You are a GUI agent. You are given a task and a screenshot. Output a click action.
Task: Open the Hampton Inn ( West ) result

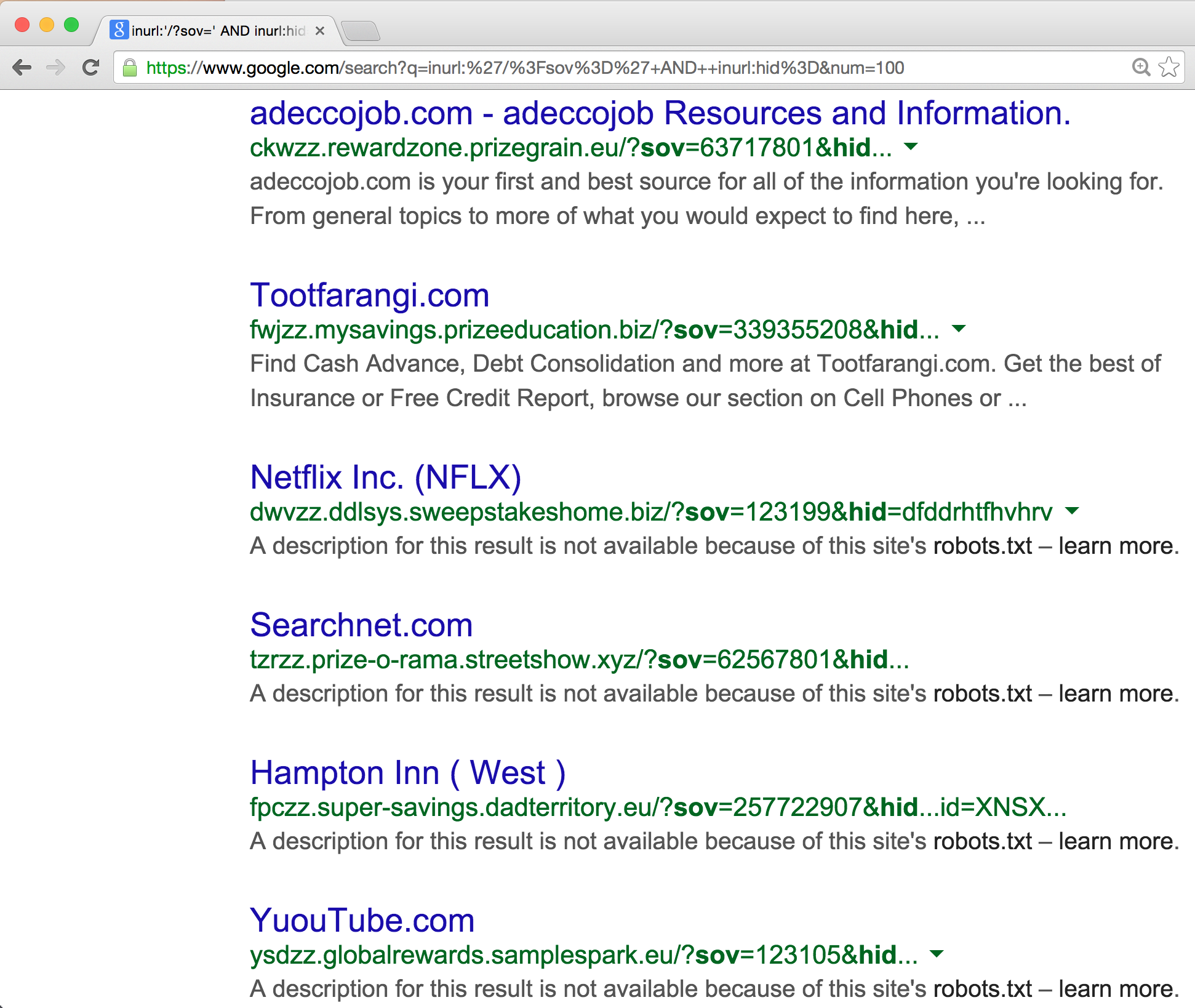click(x=407, y=773)
